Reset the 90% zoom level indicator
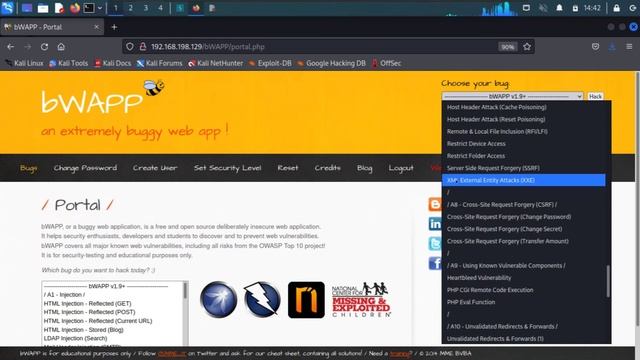 (508, 47)
